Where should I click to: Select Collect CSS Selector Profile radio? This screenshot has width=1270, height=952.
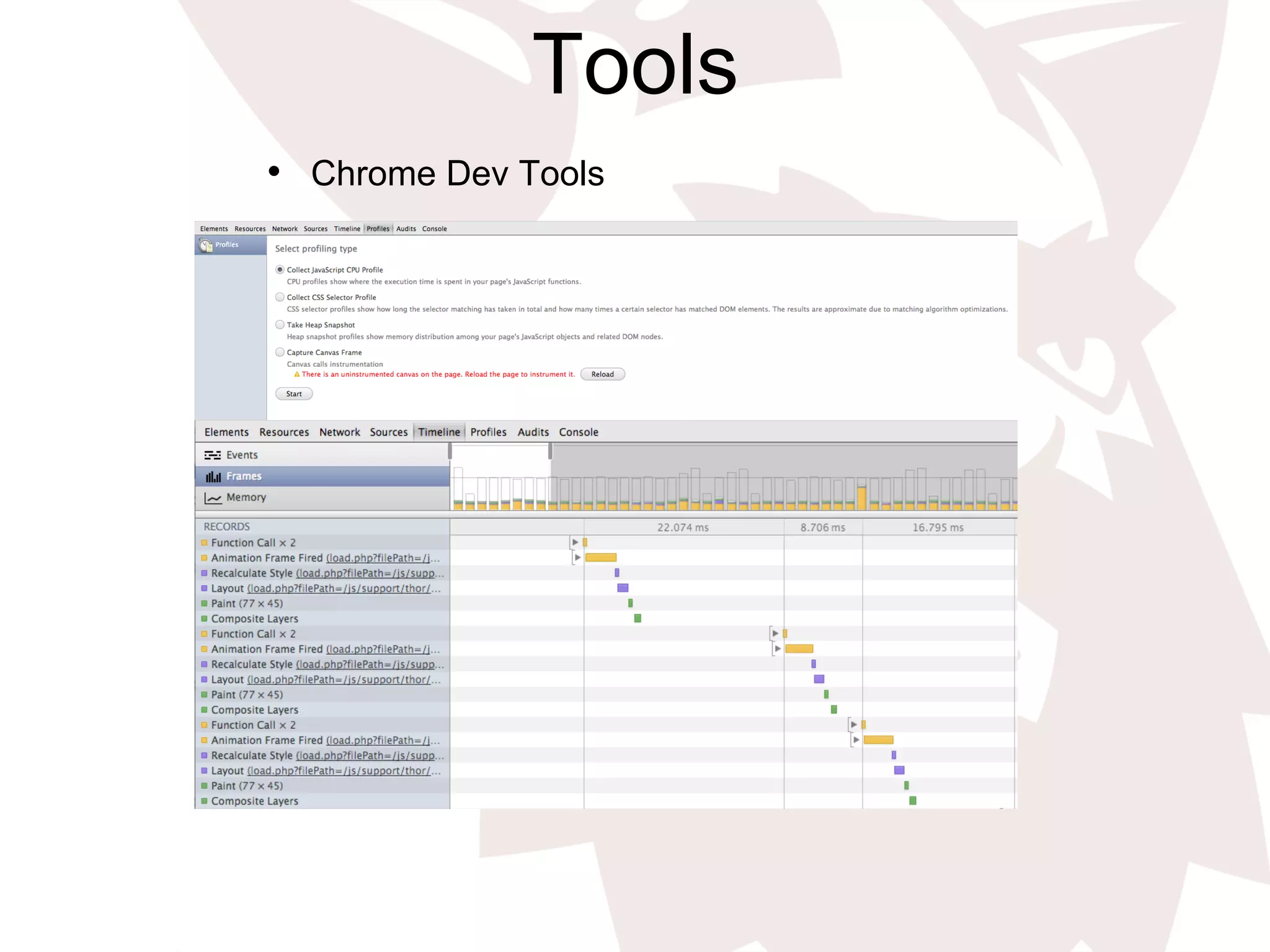[280, 297]
